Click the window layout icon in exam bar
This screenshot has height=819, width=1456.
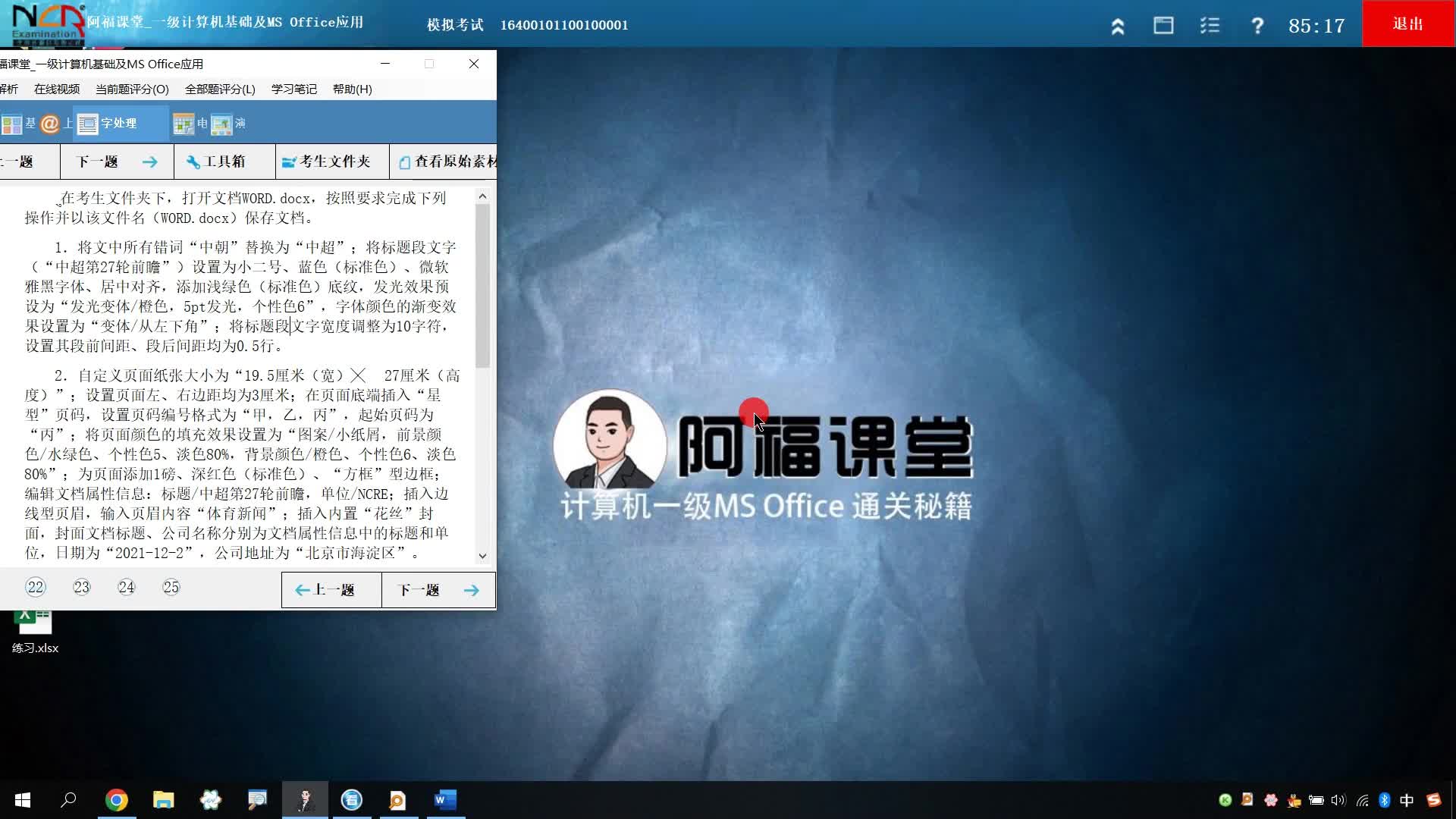pyautogui.click(x=1163, y=26)
